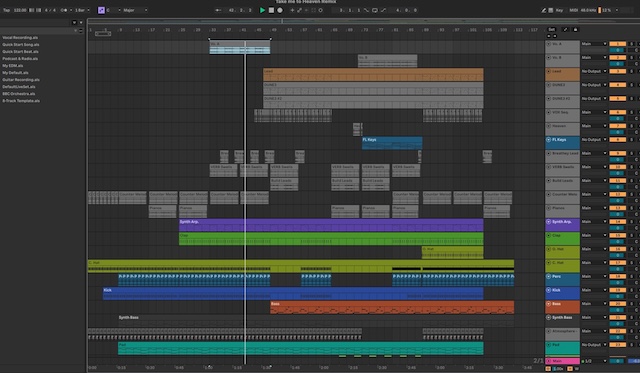
Task: Select Guitar Recording.als template
Action: click(x=21, y=80)
